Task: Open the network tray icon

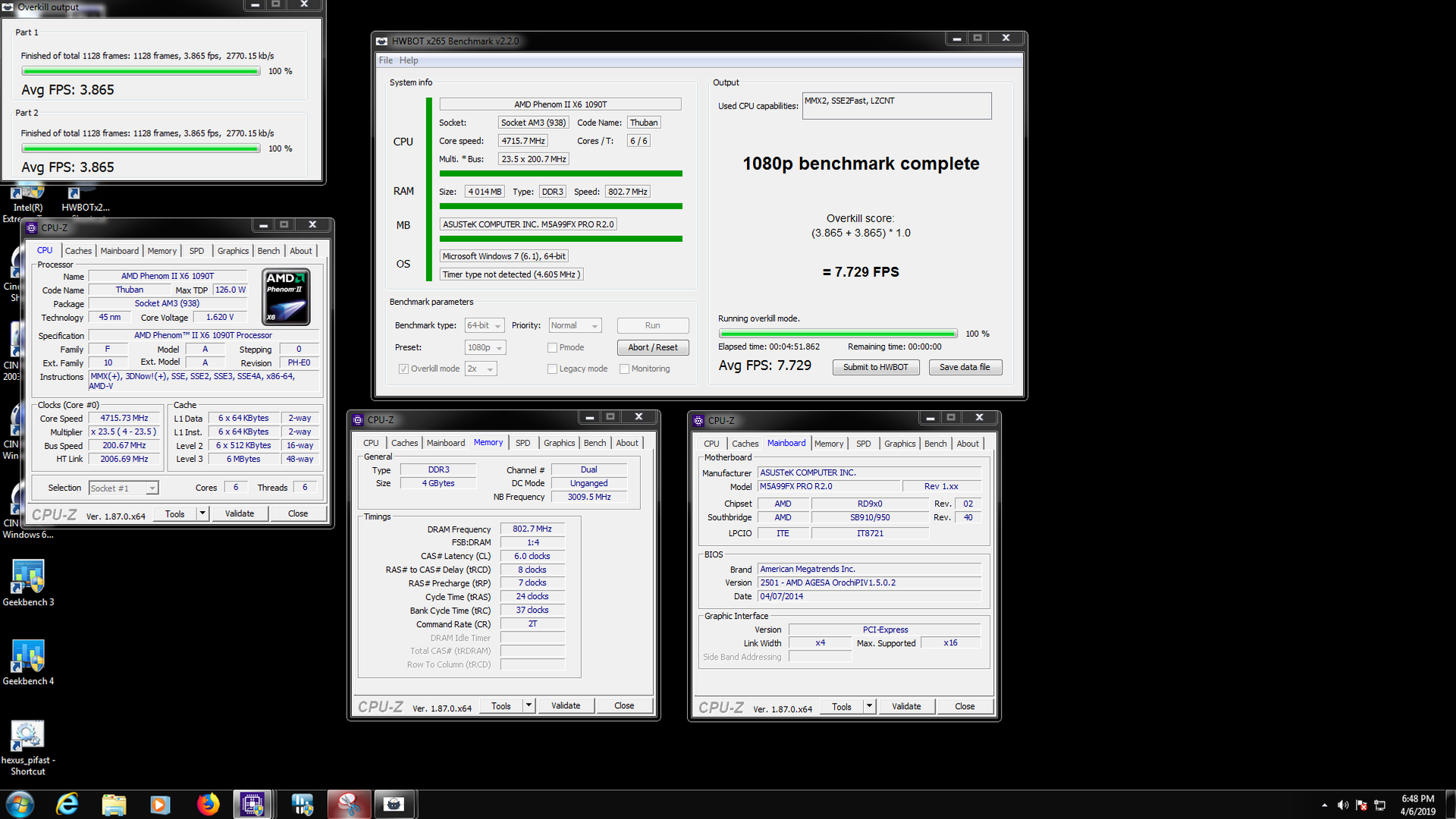Action: click(x=1380, y=805)
